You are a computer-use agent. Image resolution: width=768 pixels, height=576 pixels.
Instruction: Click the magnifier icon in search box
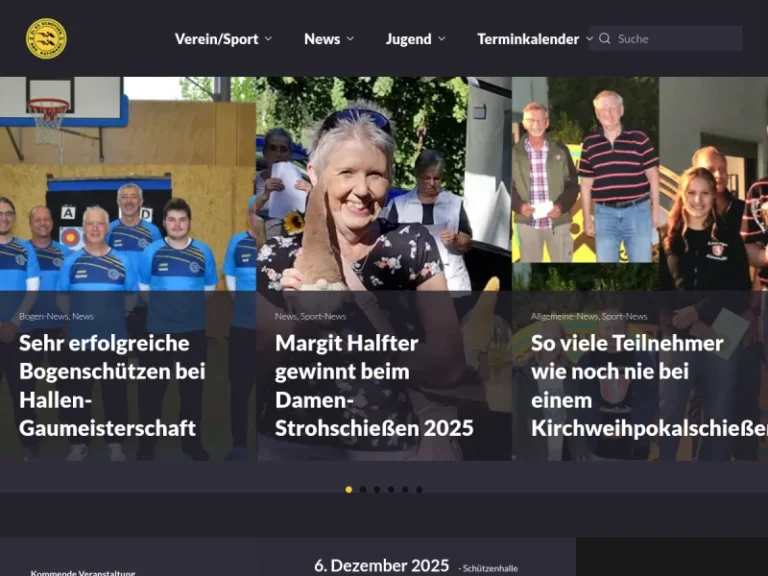[604, 39]
